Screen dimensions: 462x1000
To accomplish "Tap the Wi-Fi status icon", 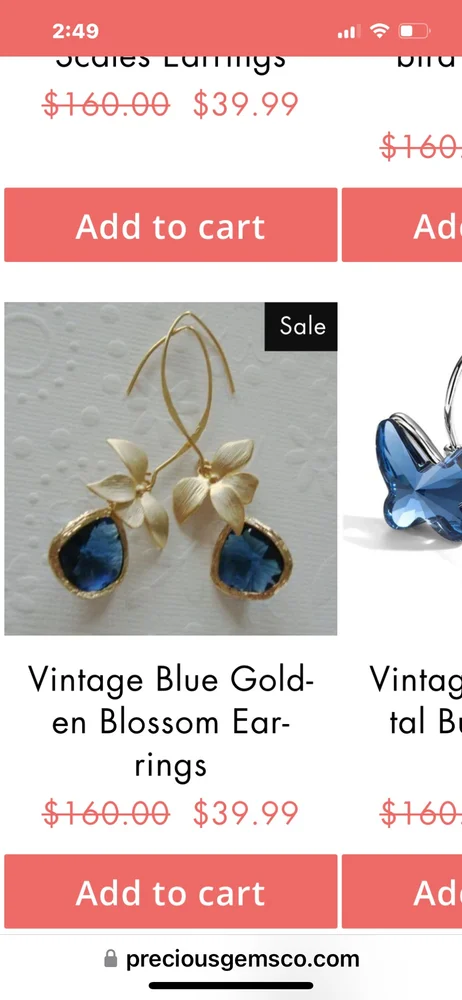I will point(380,30).
